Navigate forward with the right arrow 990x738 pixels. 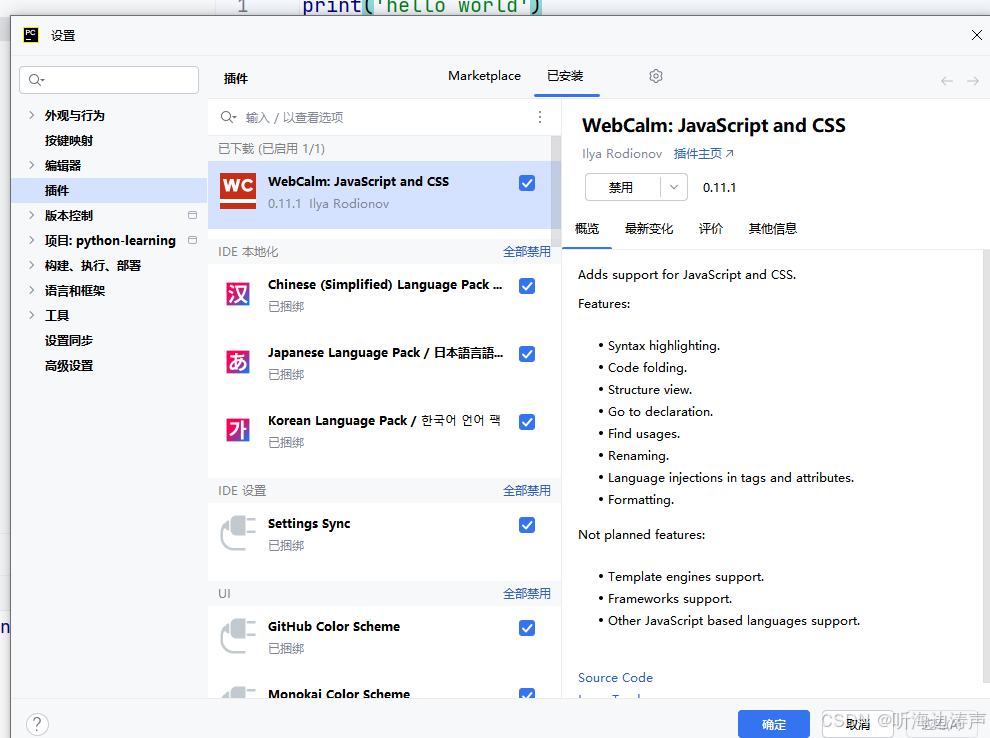click(973, 81)
